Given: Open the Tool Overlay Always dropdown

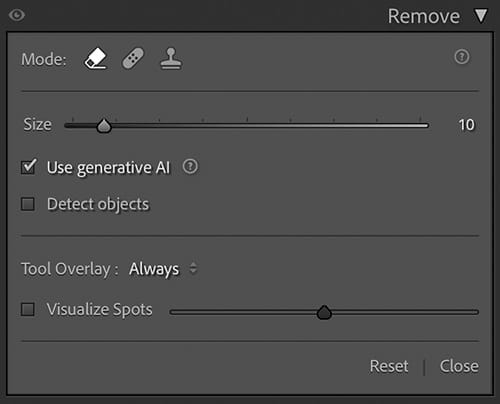Looking at the screenshot, I should 163,269.
